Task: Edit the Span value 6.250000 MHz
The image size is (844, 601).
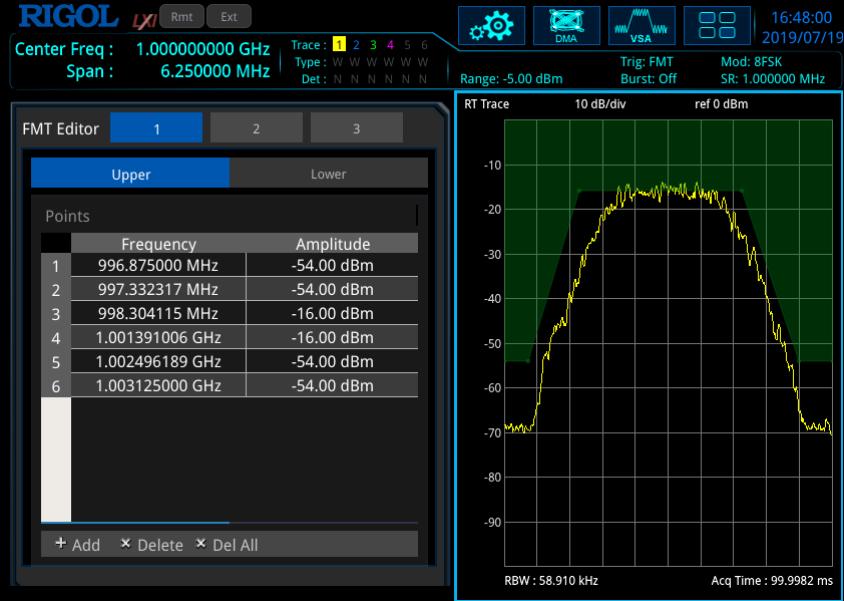Action: pyautogui.click(x=215, y=70)
